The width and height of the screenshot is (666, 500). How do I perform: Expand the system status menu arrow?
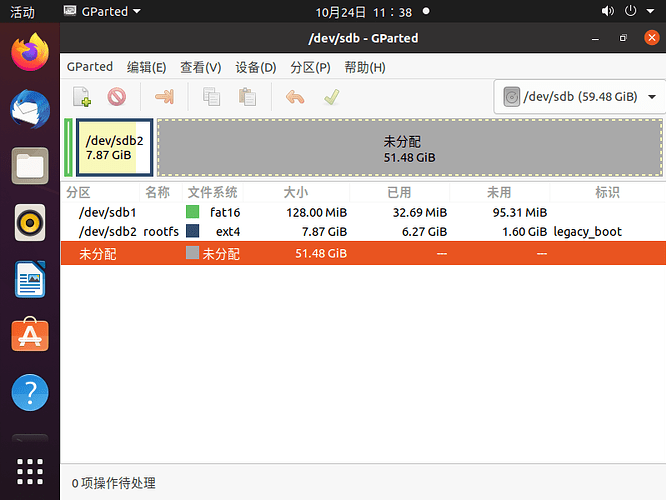coord(651,12)
